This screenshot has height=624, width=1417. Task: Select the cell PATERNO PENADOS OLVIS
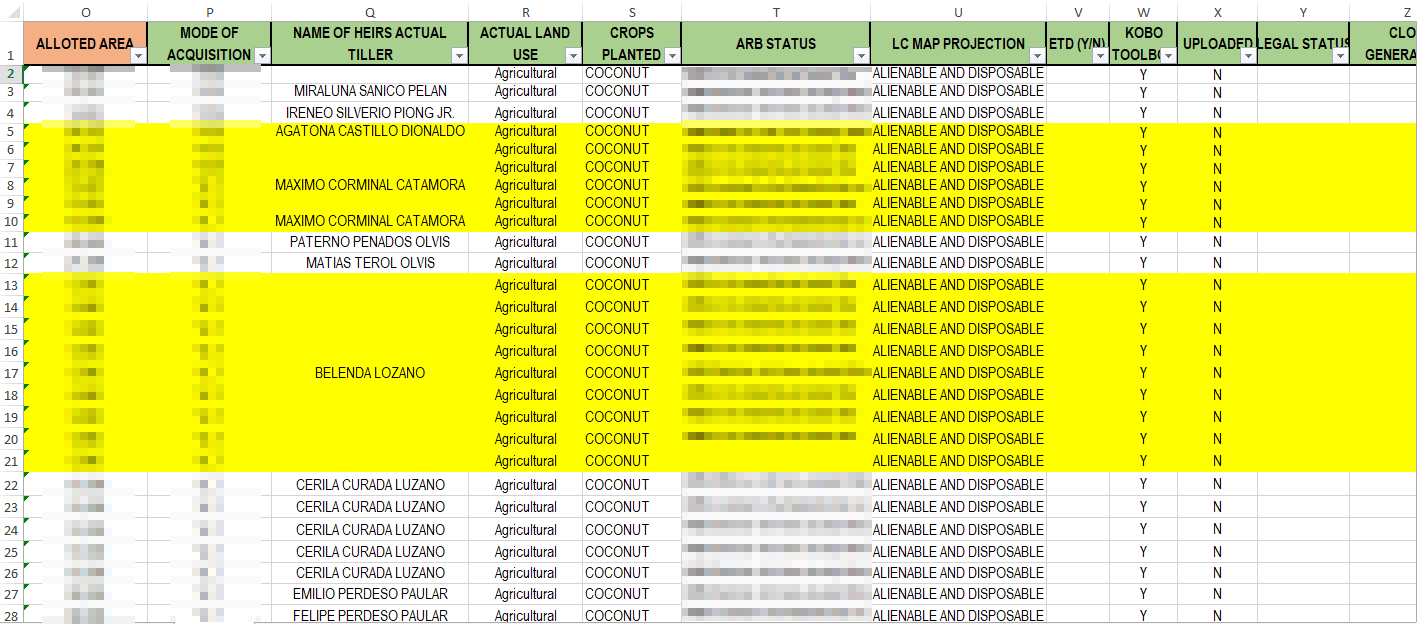[370, 242]
